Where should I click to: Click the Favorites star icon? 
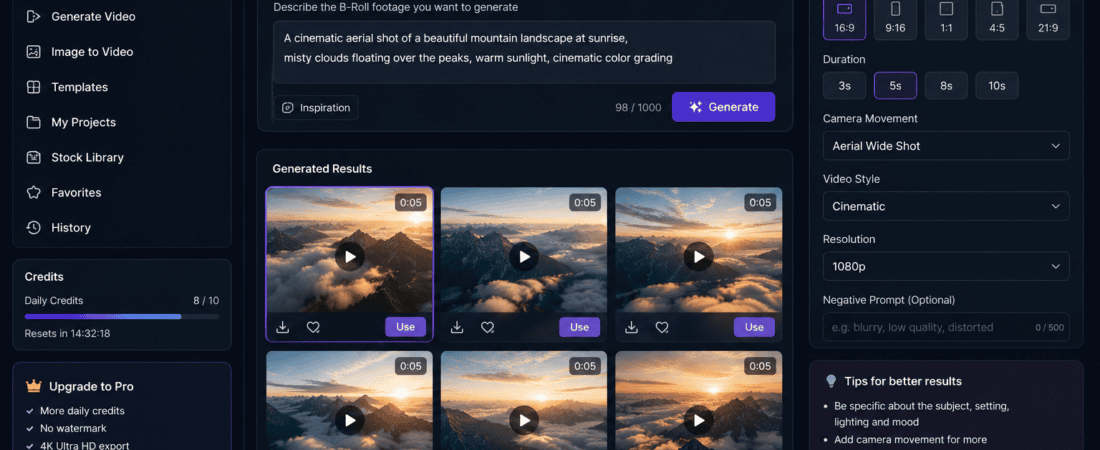33,192
